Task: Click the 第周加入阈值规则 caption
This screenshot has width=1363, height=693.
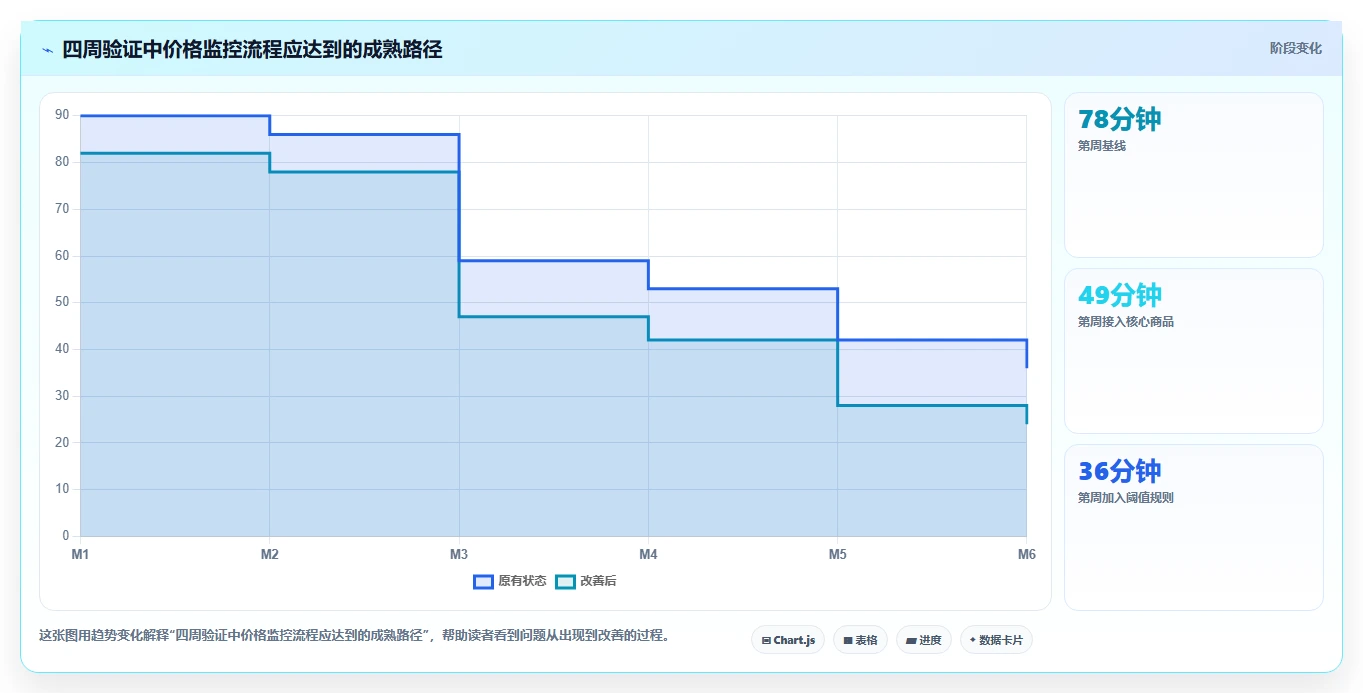Action: click(x=1125, y=498)
